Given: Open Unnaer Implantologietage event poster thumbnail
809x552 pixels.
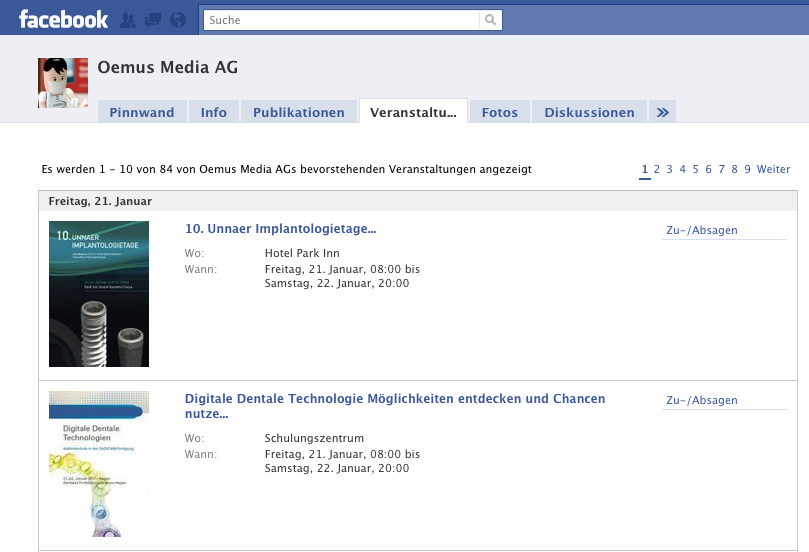Looking at the screenshot, I should click(99, 294).
